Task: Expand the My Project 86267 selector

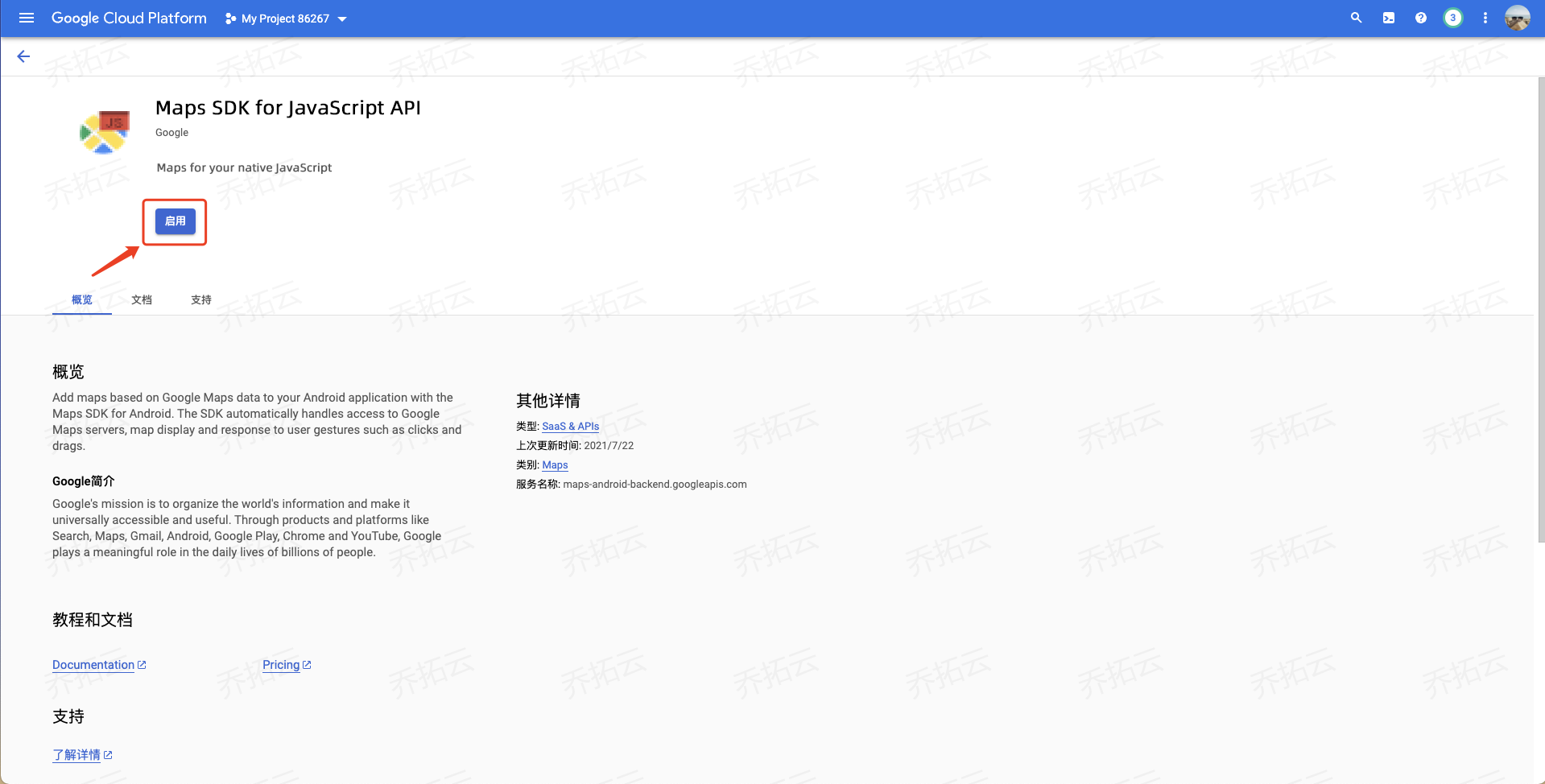Action: pyautogui.click(x=287, y=19)
